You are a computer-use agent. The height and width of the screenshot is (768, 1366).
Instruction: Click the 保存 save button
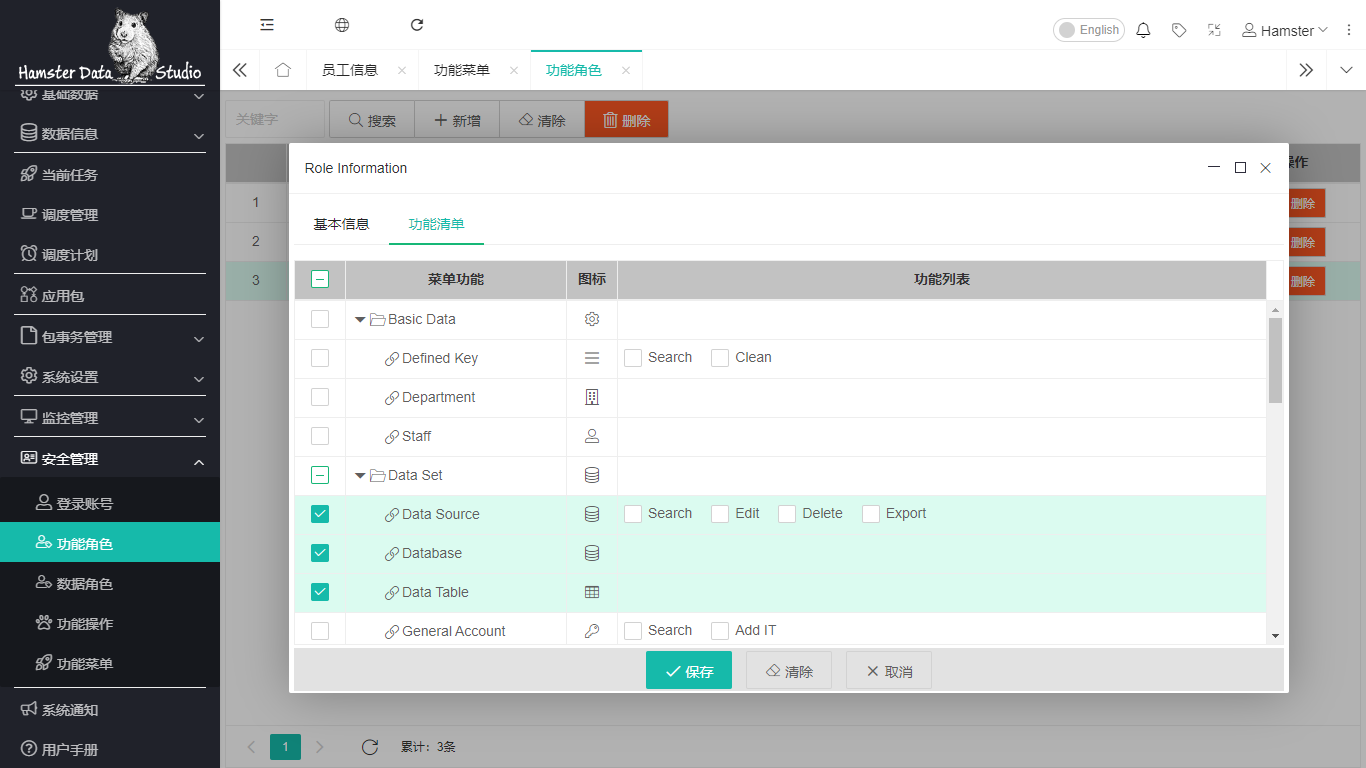688,671
